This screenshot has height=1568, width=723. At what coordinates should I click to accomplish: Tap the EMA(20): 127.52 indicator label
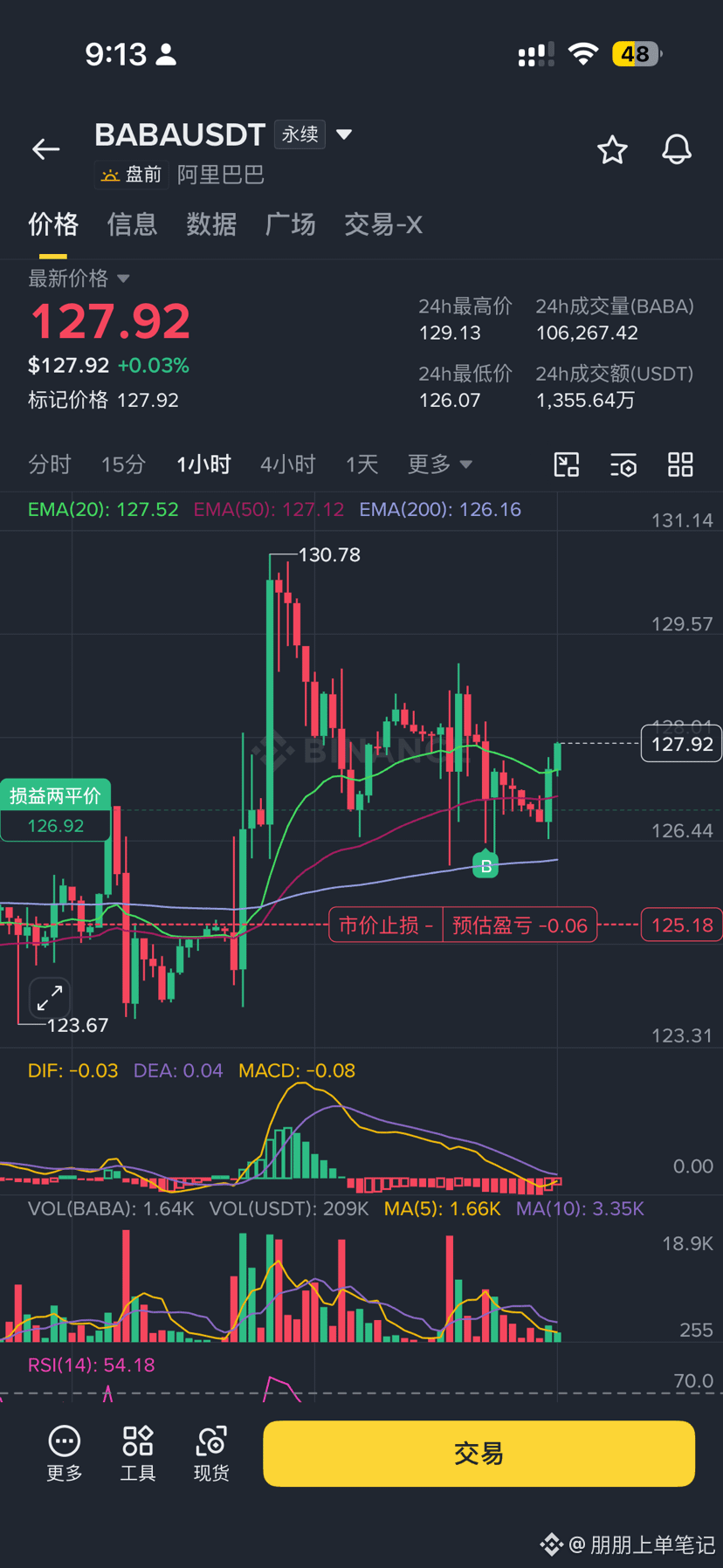coord(103,509)
